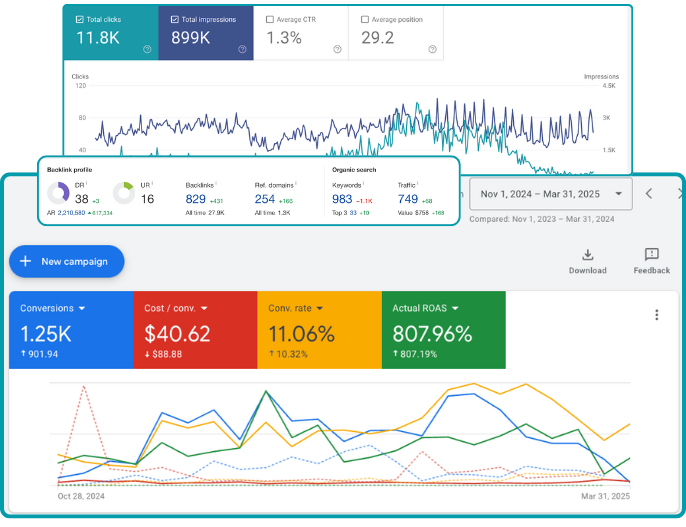Open the Actual ROAS metric dropdown
Viewport: 686px width, 527px height.
[x=455, y=308]
